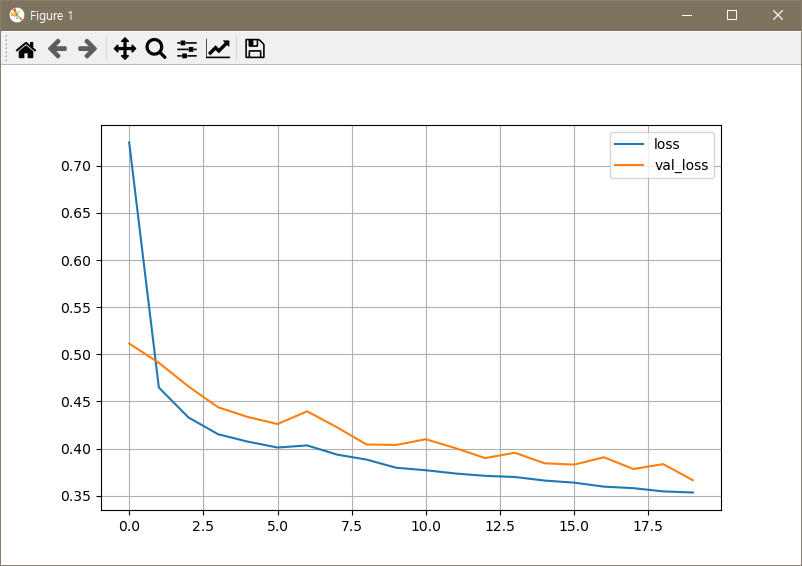Open the edit axis and curve parameters
Screen dimensions: 802x566
pos(218,49)
